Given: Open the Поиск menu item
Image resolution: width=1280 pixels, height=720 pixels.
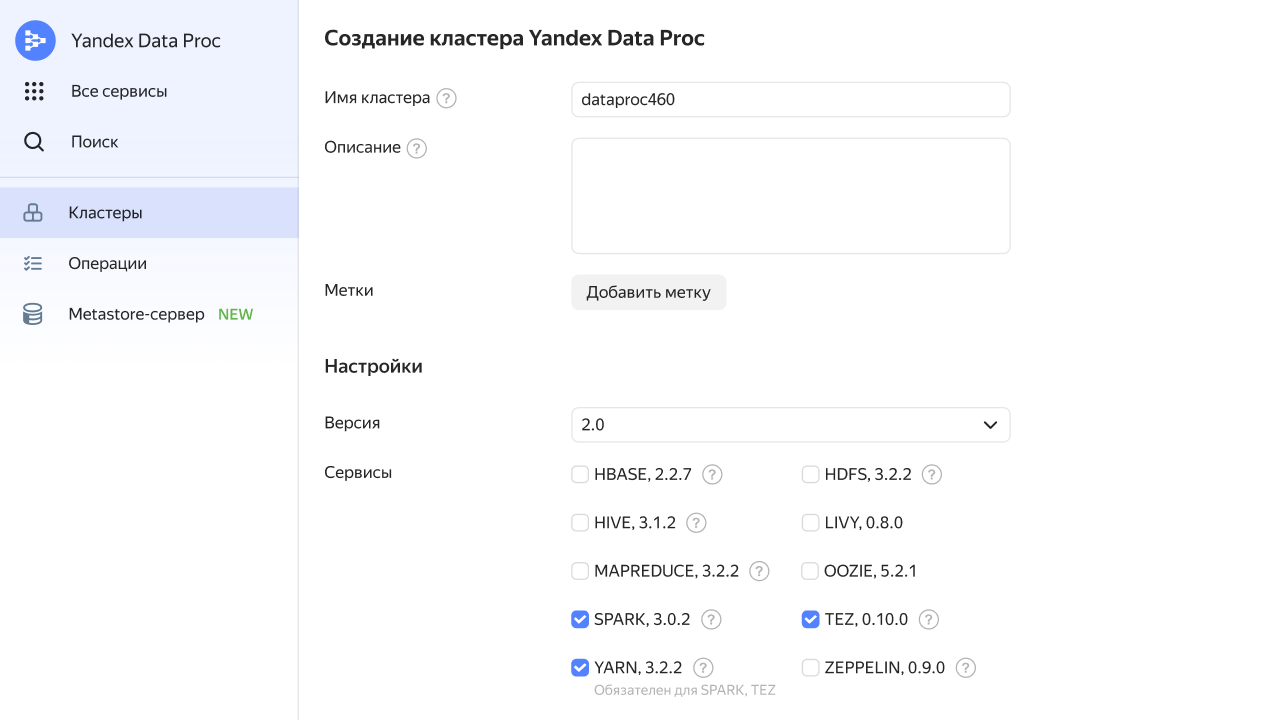Looking at the screenshot, I should click(95, 142).
